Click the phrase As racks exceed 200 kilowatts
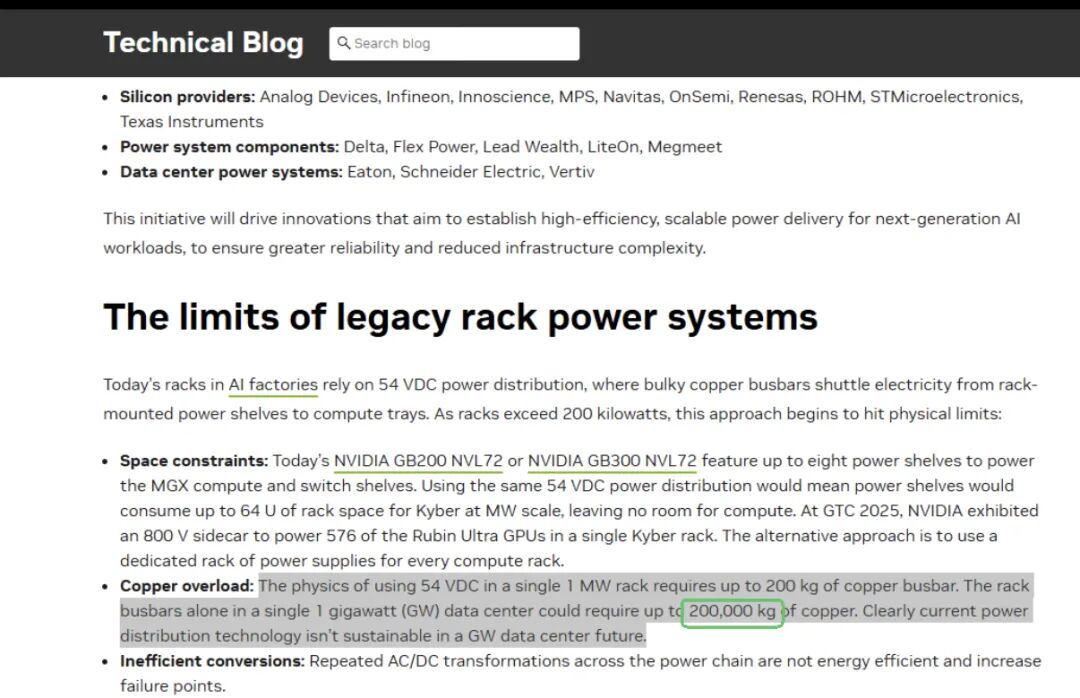Viewport: 1080px width, 698px height. click(x=551, y=414)
